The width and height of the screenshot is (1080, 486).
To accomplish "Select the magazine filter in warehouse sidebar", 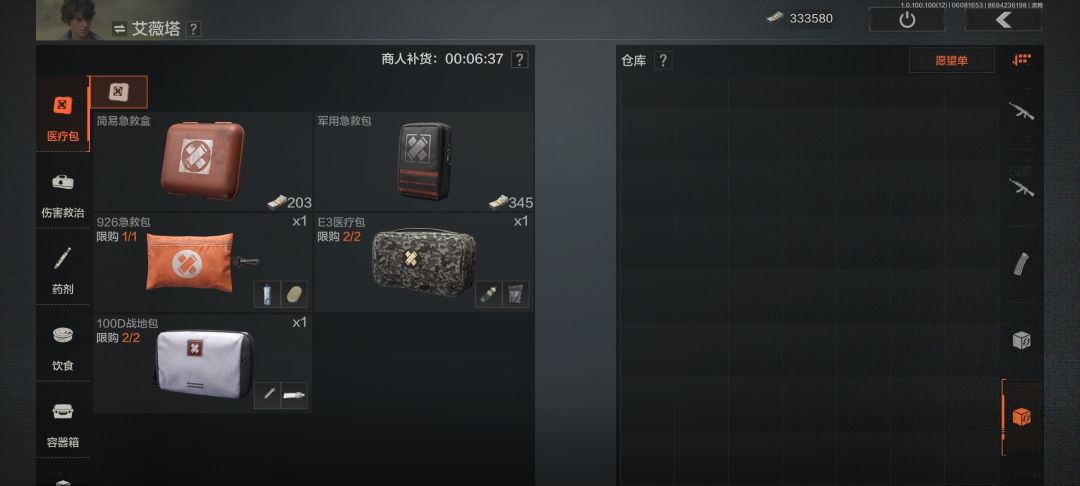I will (x=1021, y=265).
